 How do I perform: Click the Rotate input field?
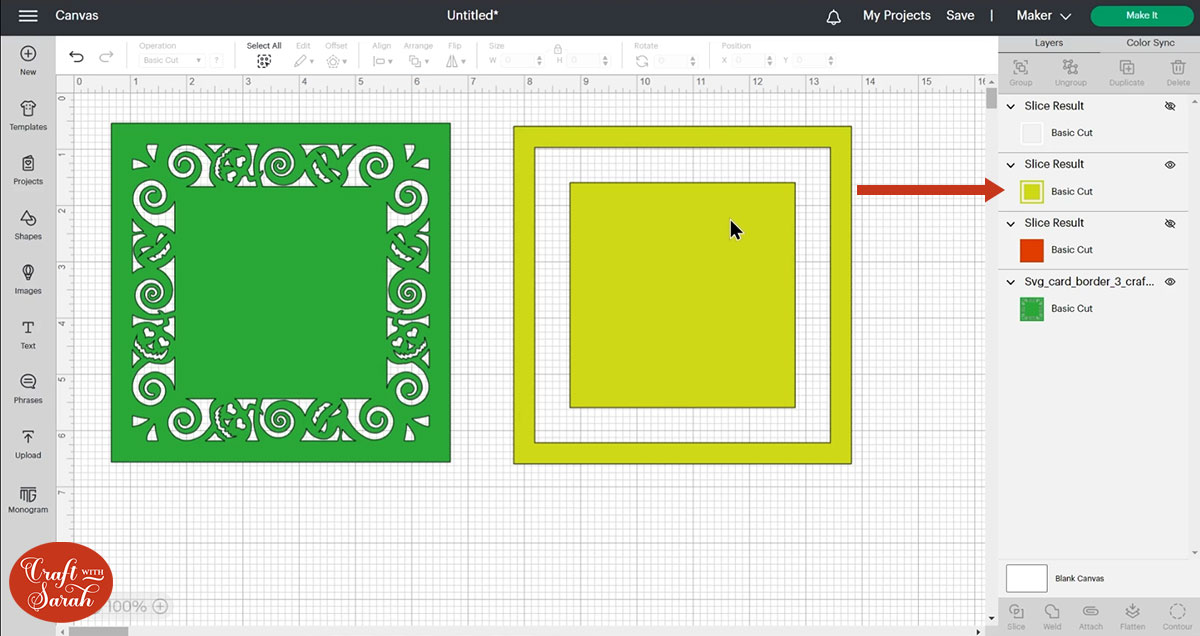[x=676, y=61]
